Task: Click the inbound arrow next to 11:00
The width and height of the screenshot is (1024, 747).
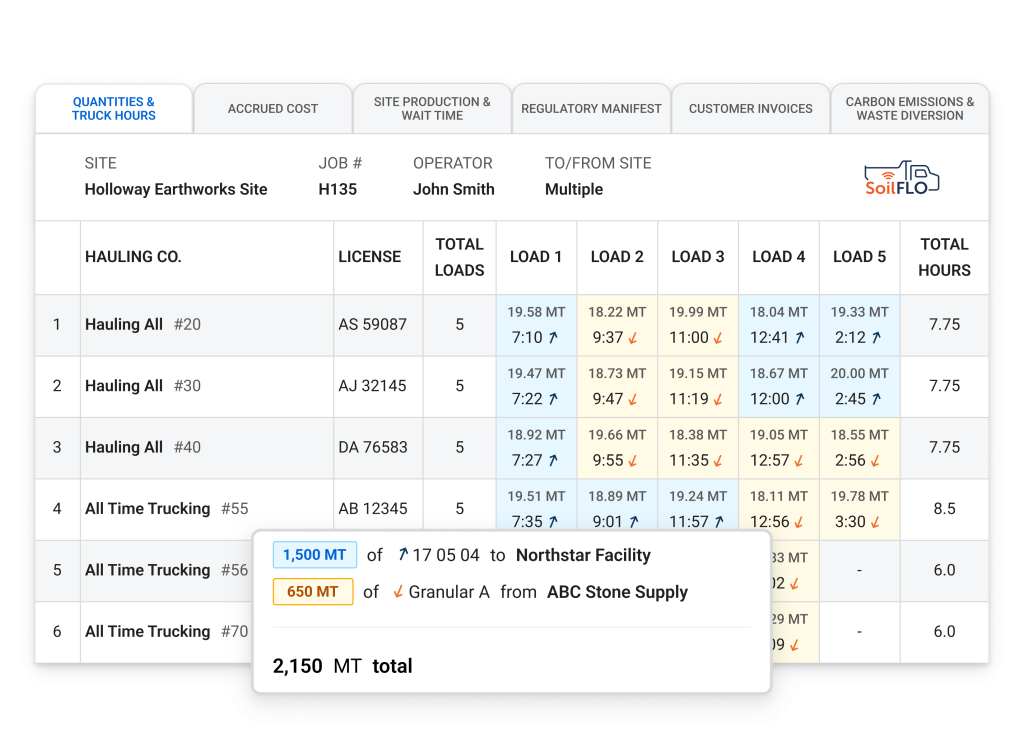Action: tap(718, 338)
